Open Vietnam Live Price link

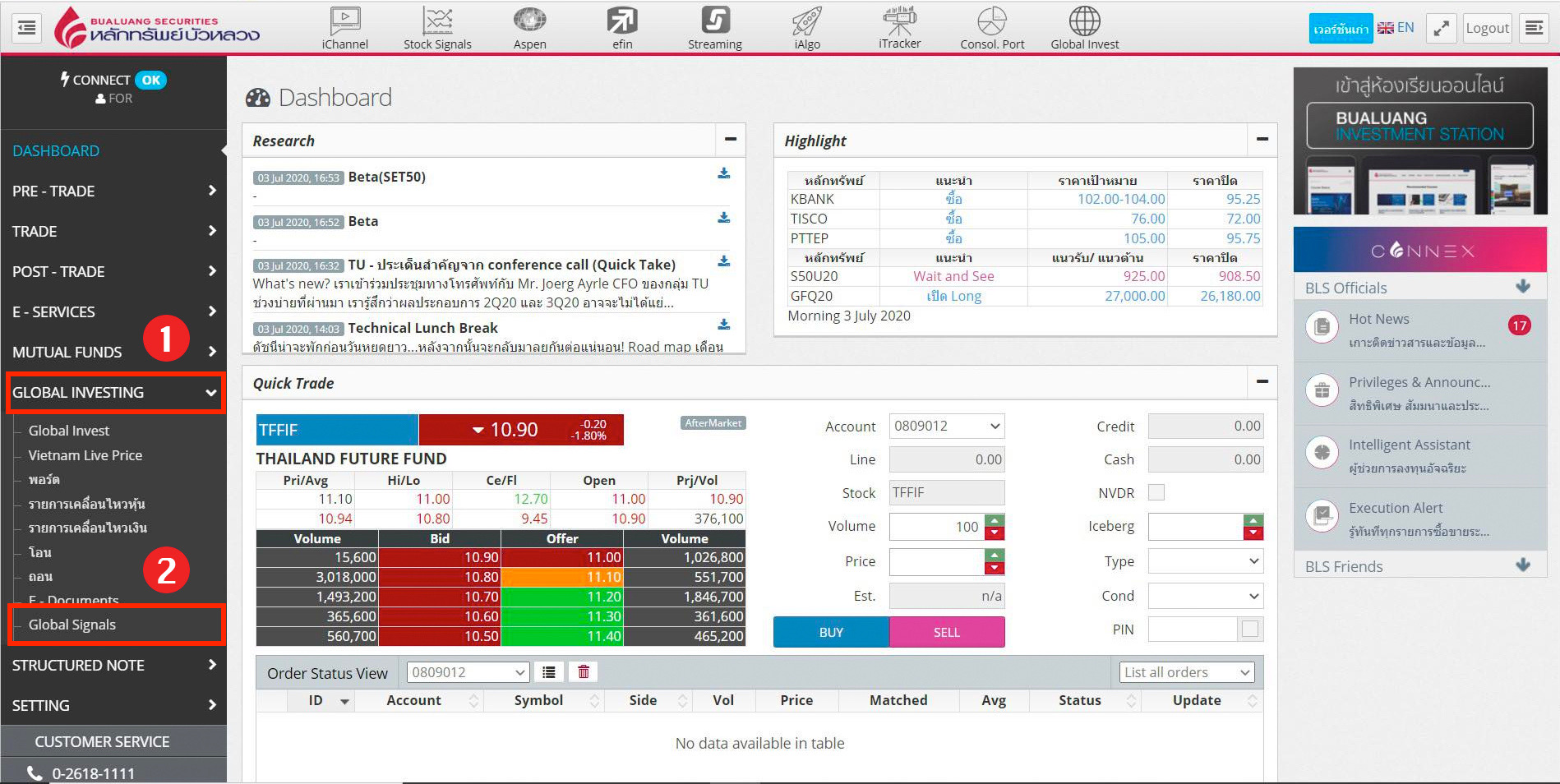coord(85,455)
